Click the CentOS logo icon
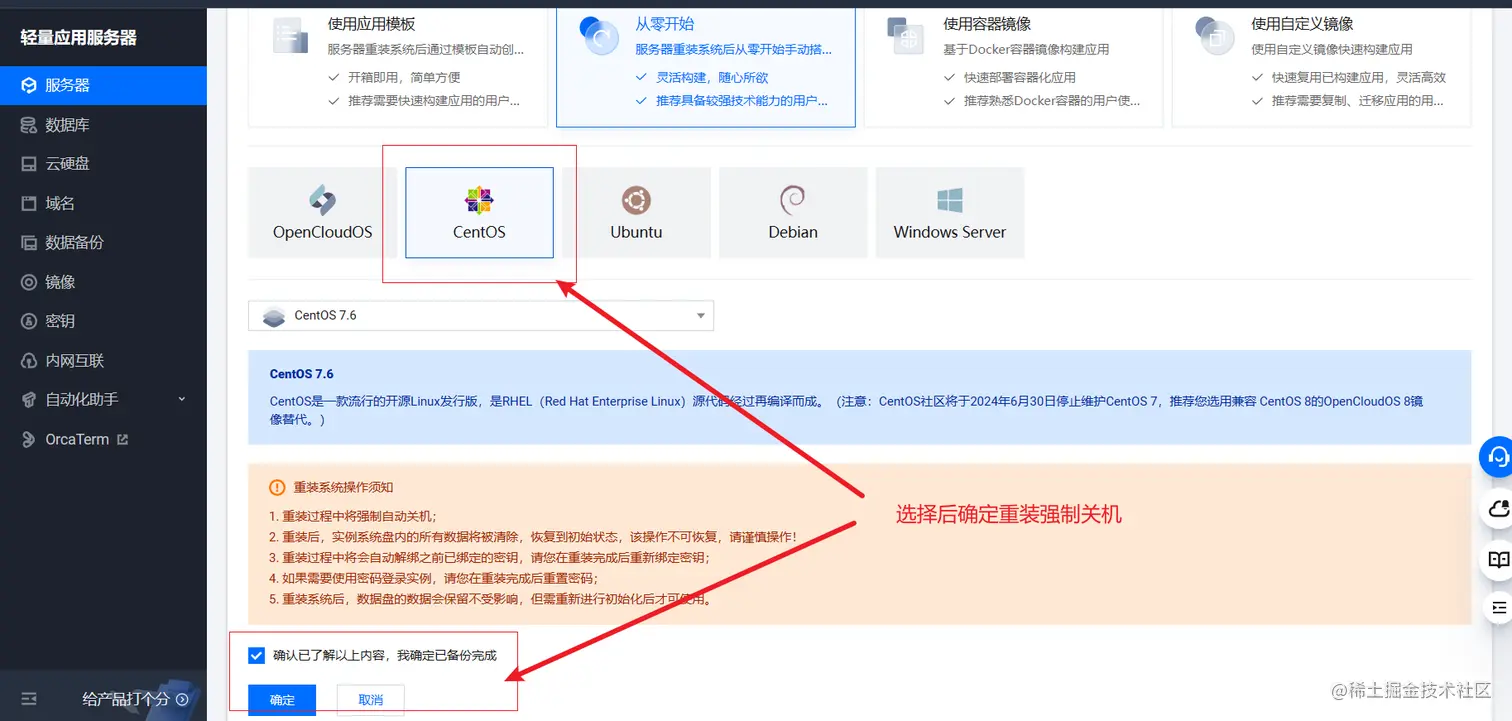The image size is (1512, 721). pos(479,200)
